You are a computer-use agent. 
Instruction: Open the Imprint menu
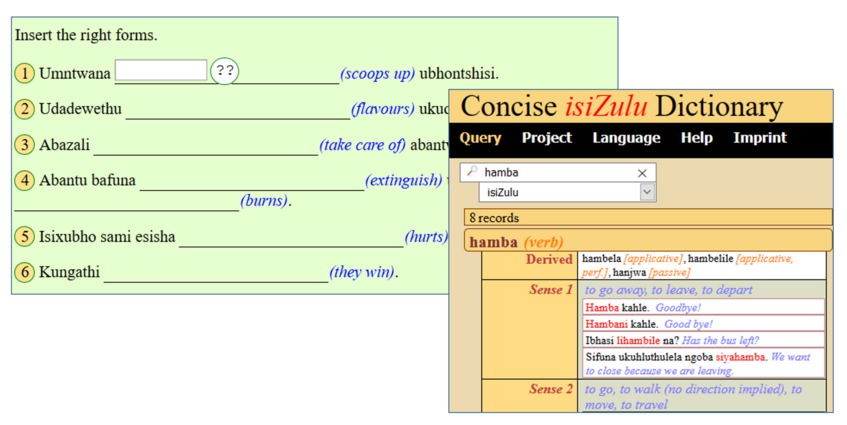click(x=760, y=138)
